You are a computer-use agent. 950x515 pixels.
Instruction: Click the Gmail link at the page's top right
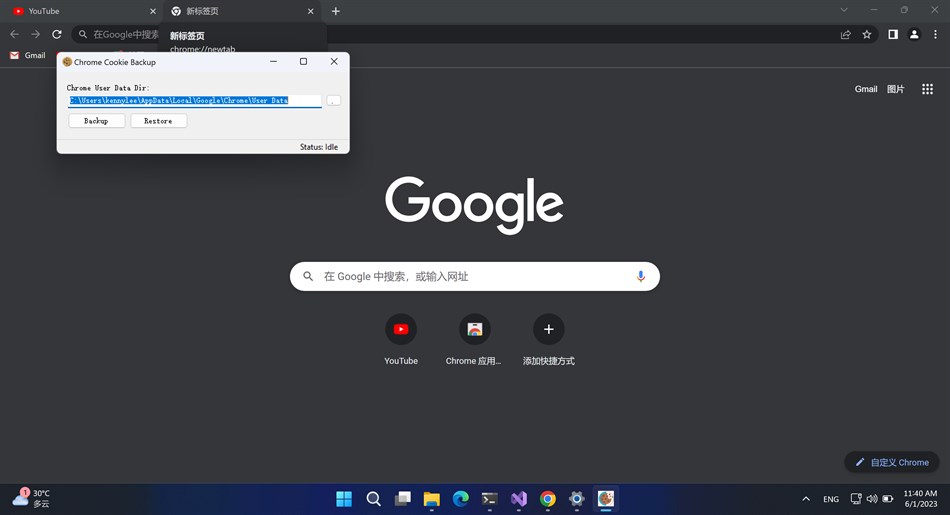click(x=866, y=89)
